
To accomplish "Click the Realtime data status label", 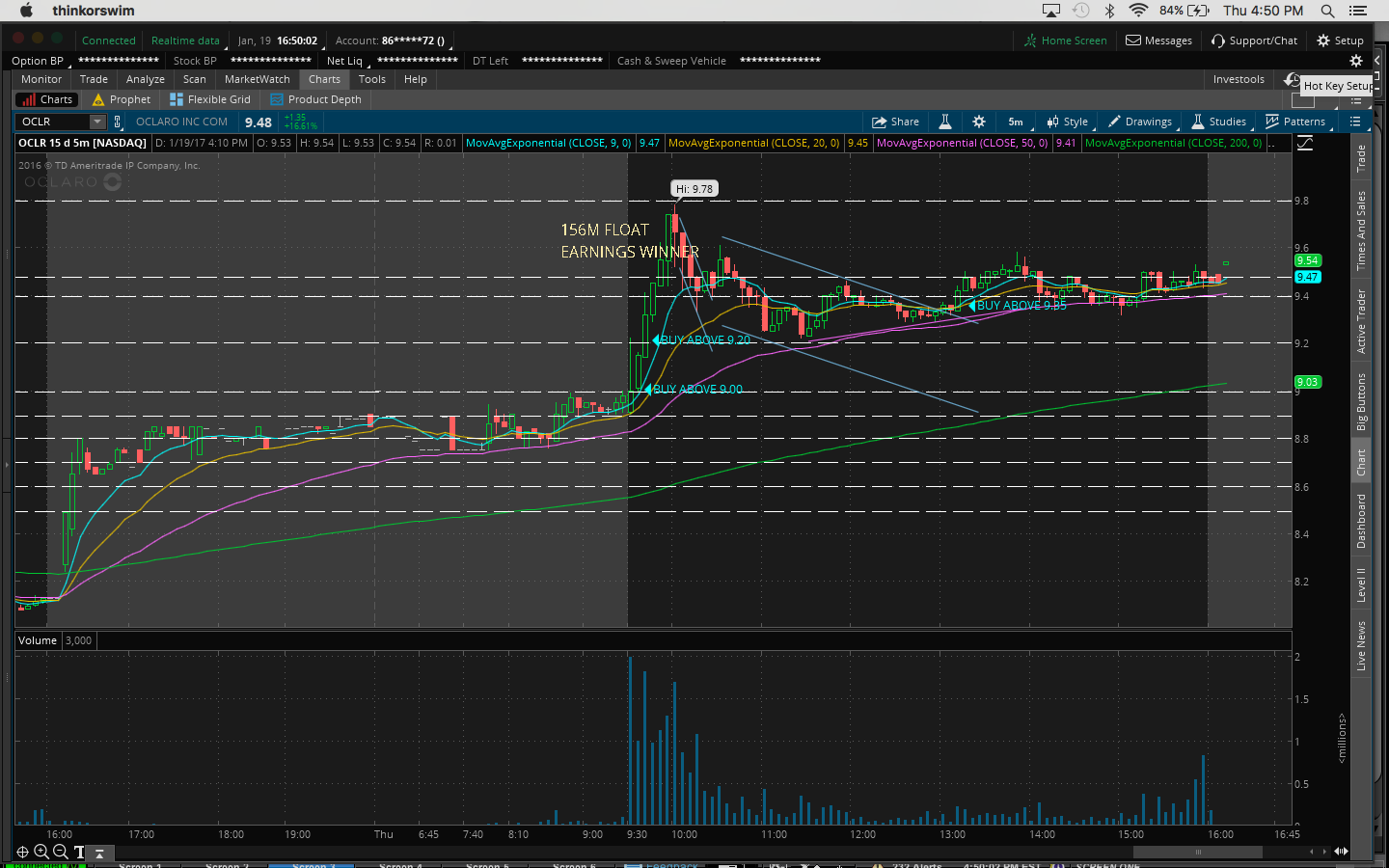I will click(x=185, y=41).
